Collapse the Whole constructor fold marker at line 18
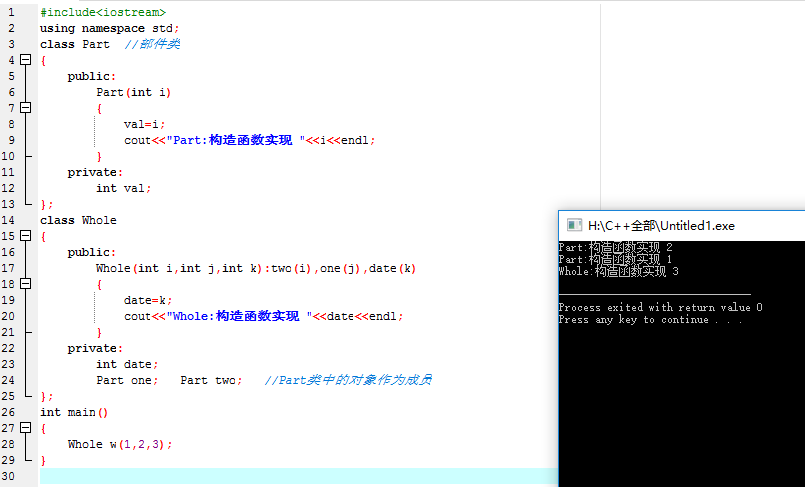 click(26, 284)
